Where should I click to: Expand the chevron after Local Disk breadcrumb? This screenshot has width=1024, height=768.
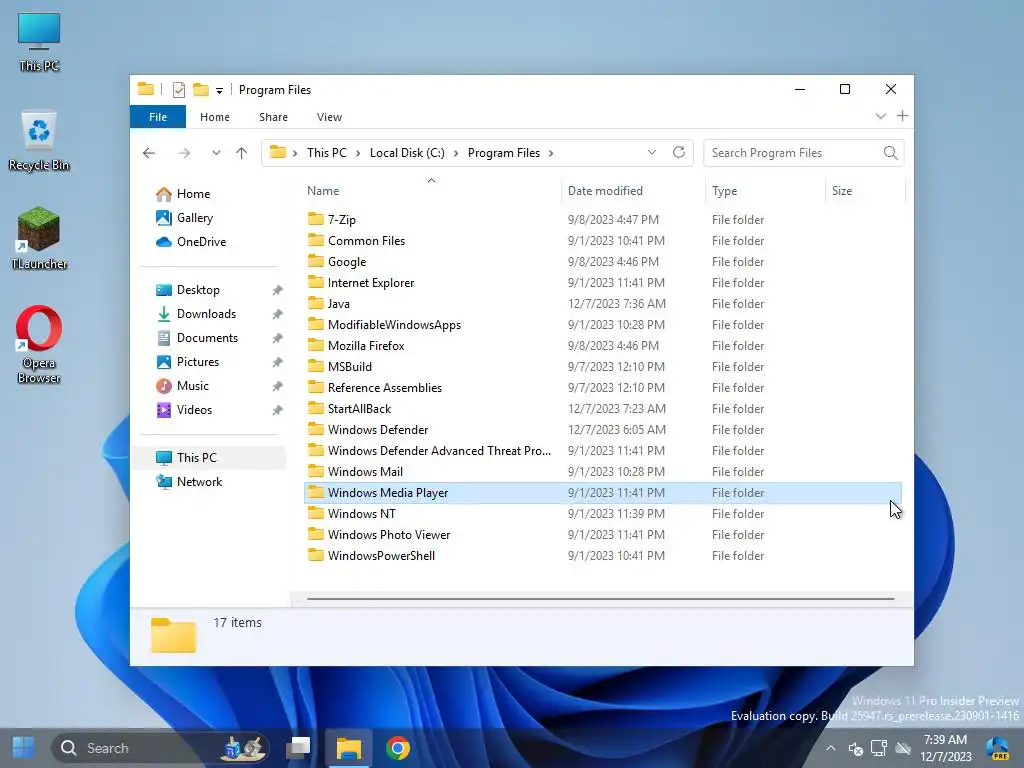coord(456,153)
